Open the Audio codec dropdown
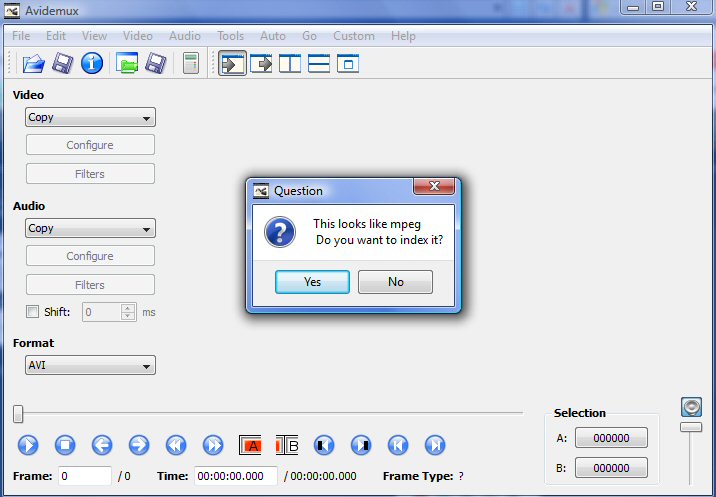This screenshot has height=497, width=716. [90, 228]
